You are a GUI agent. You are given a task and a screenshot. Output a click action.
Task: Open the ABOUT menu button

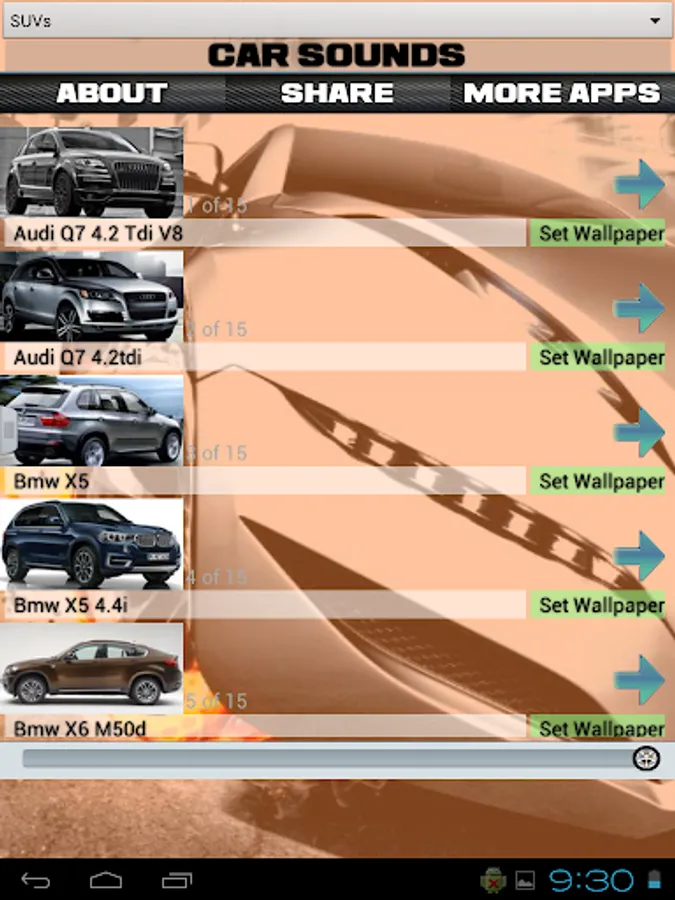tap(112, 93)
